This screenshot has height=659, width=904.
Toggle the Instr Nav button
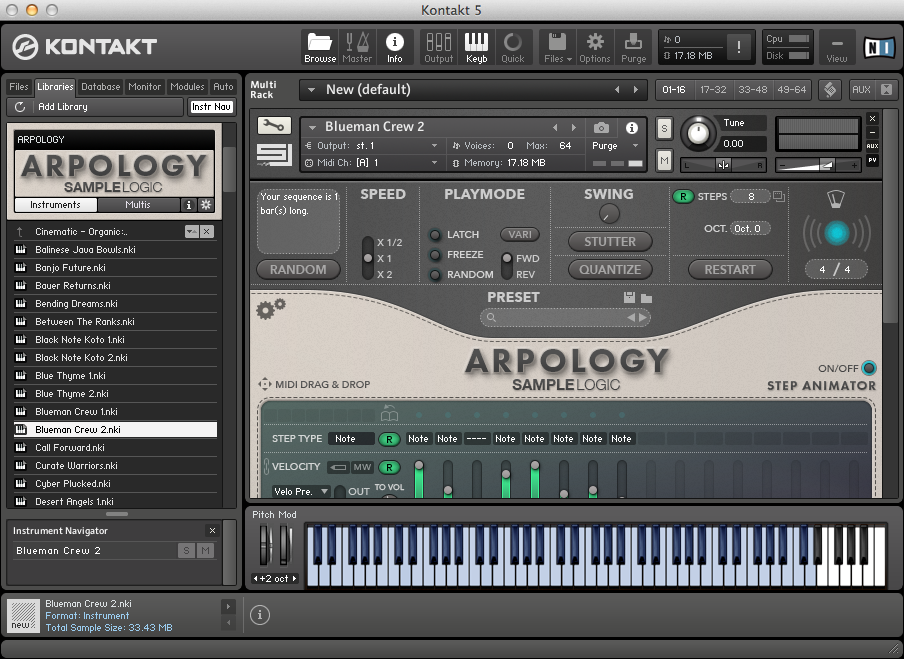pos(211,107)
